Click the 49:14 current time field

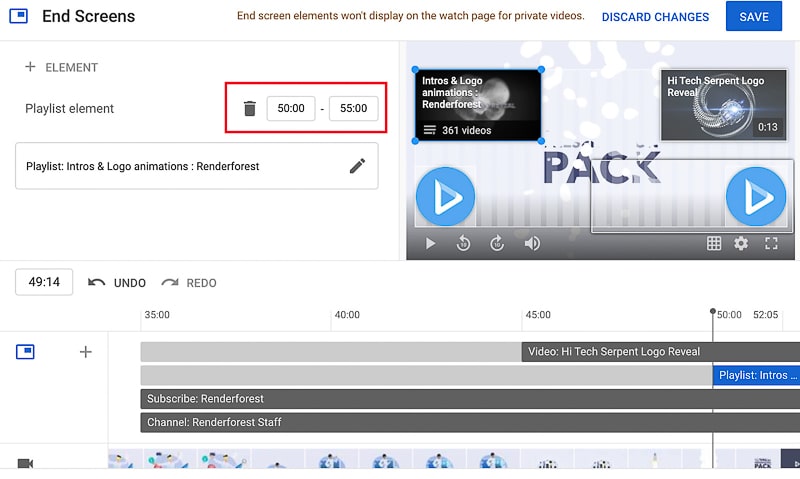click(x=44, y=282)
